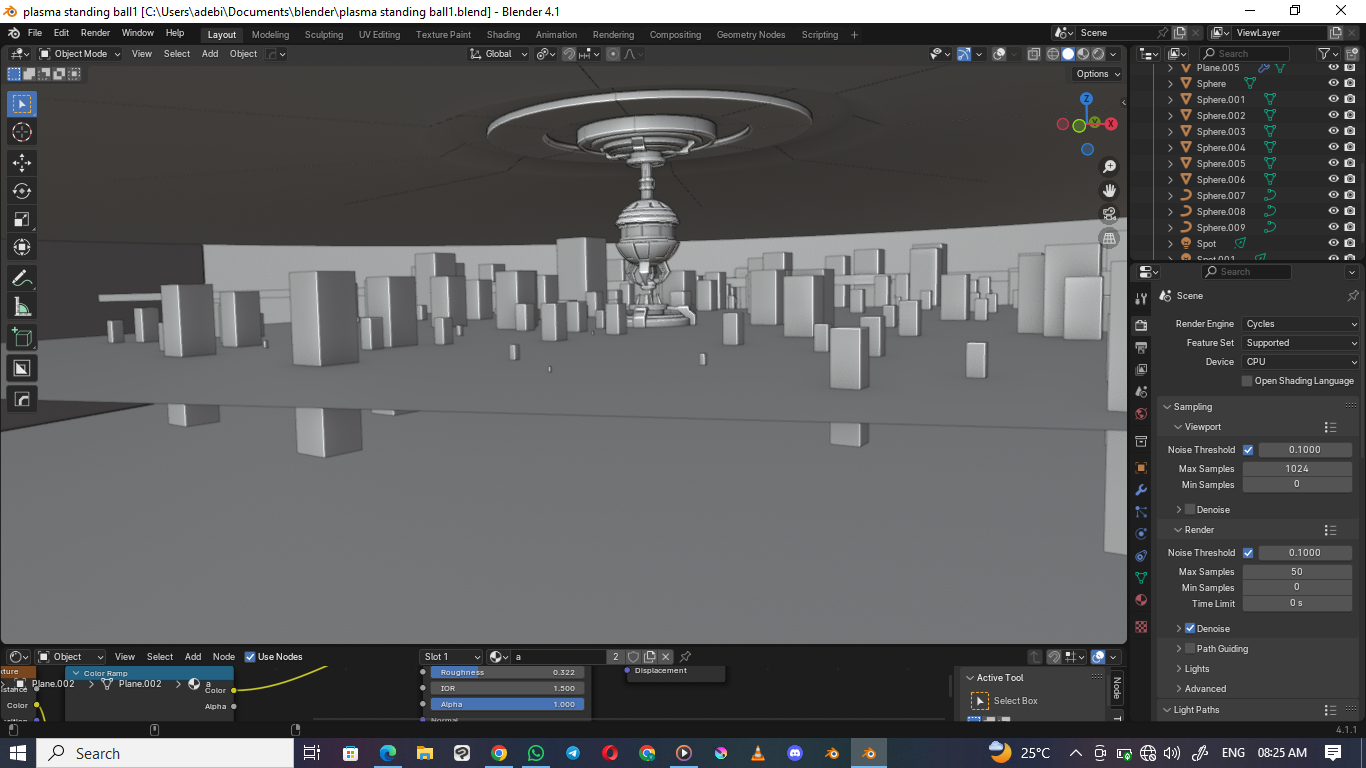This screenshot has height=768, width=1366.
Task: Switch to wireframe viewport shading
Action: (1053, 54)
